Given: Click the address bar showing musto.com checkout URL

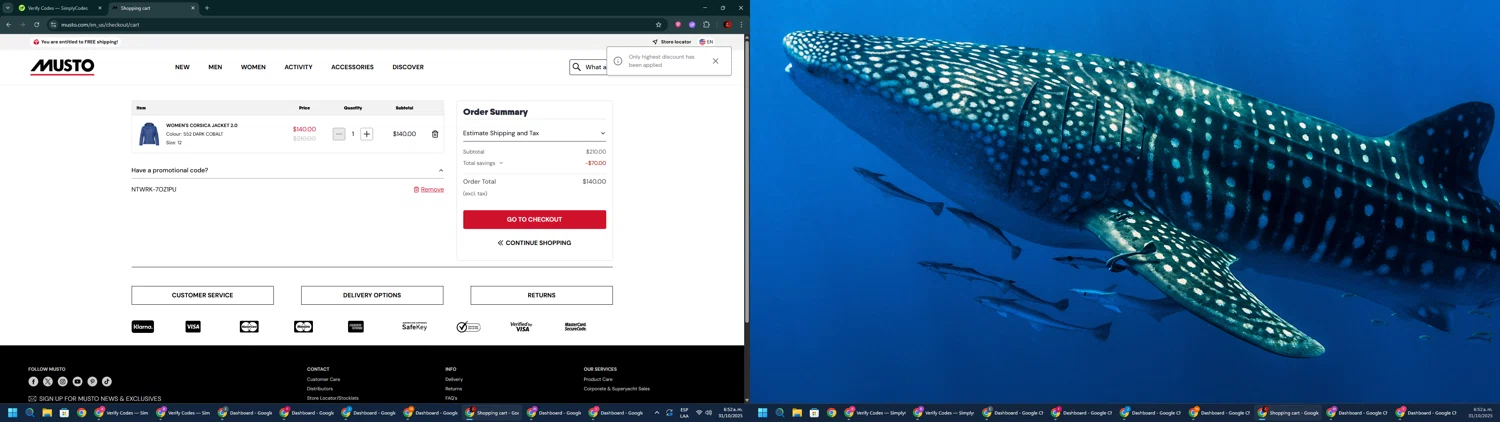Looking at the screenshot, I should 350,24.
